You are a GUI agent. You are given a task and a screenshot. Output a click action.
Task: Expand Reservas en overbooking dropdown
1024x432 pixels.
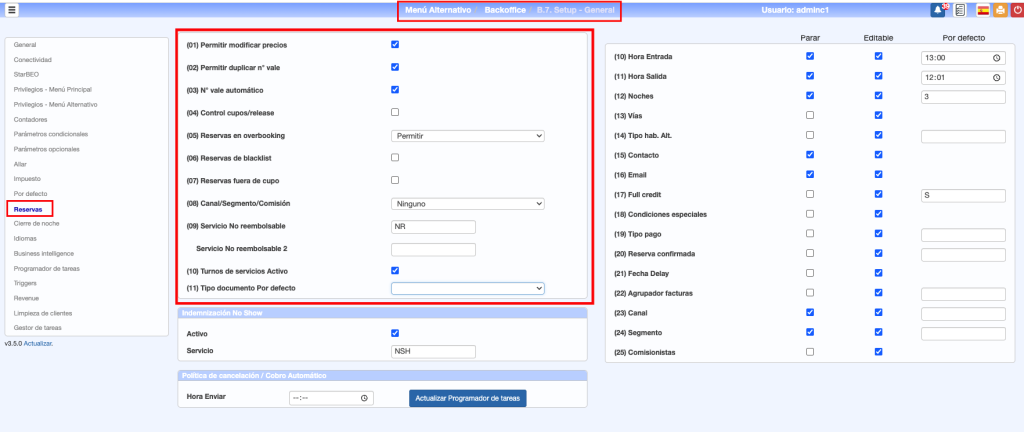[467, 135]
